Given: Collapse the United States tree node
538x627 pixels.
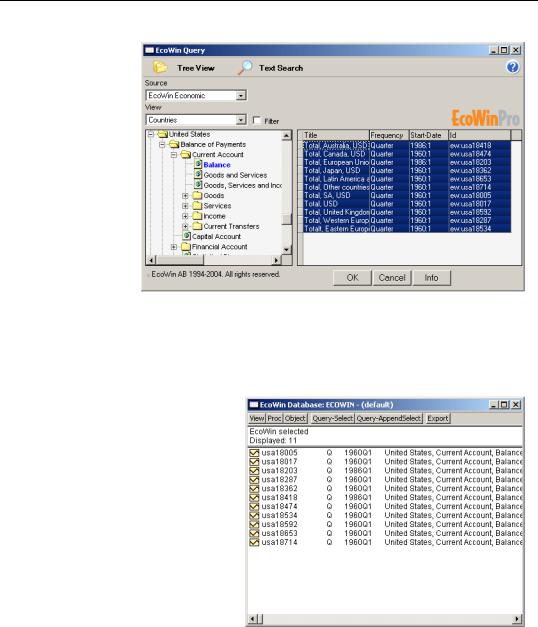Looking at the screenshot, I should (151, 134).
